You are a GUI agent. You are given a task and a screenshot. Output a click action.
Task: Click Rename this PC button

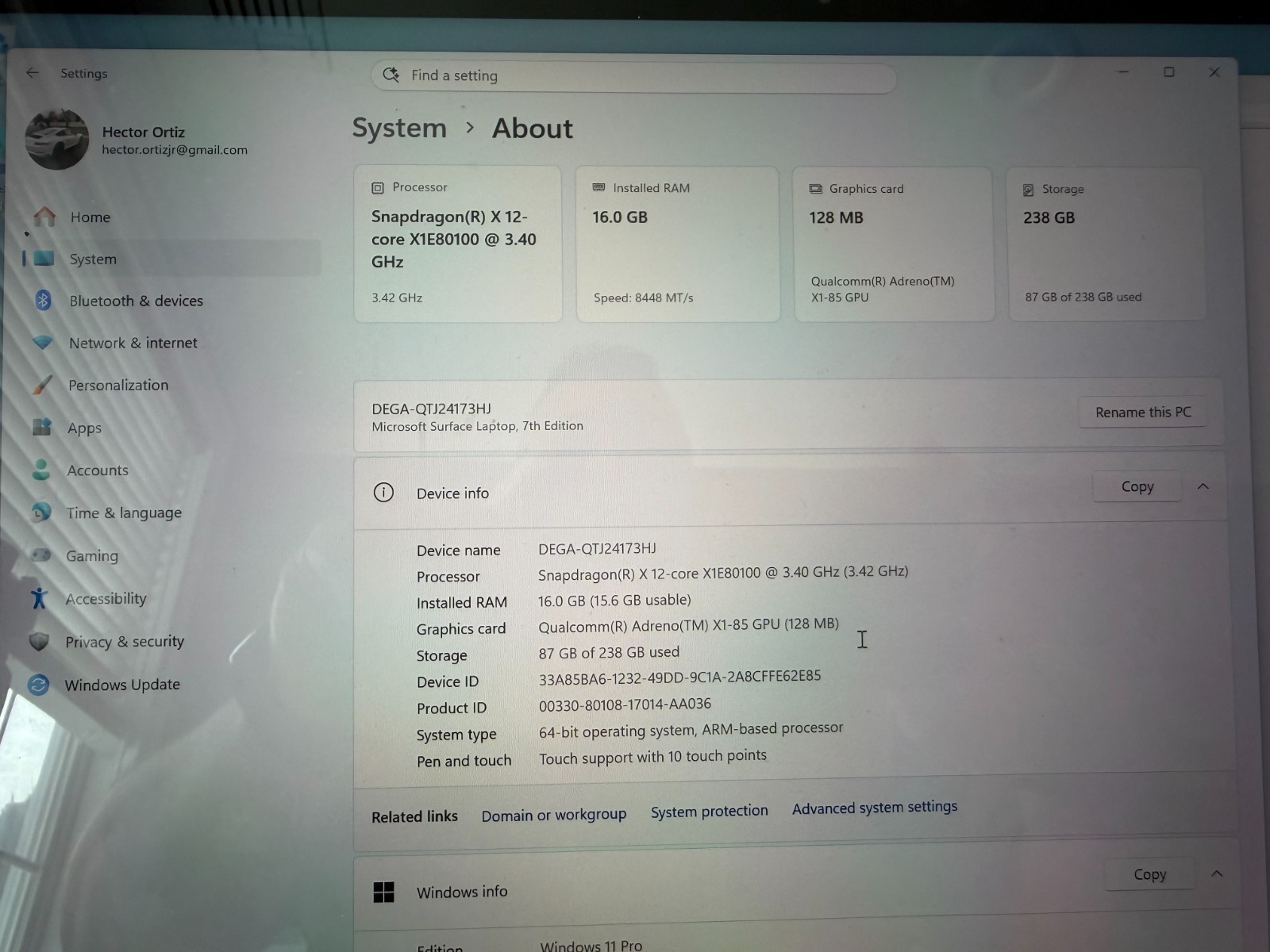[1143, 412]
